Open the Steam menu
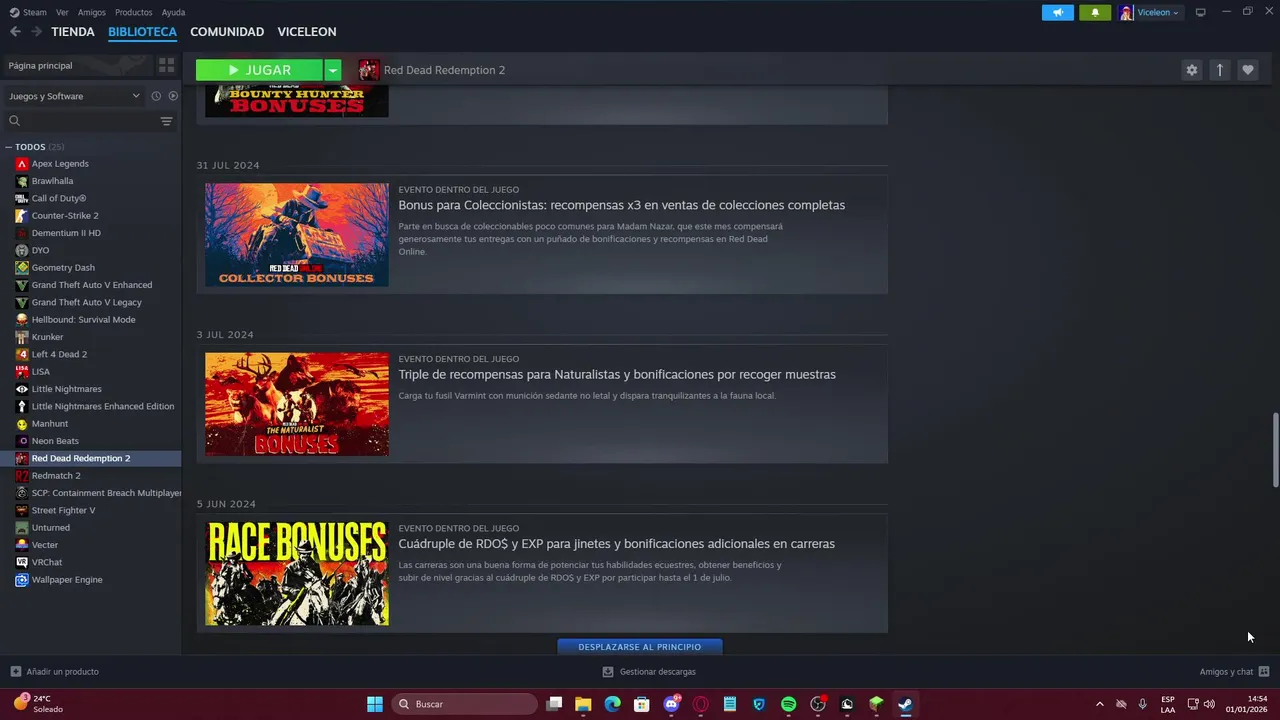The width and height of the screenshot is (1280, 720). tap(29, 12)
